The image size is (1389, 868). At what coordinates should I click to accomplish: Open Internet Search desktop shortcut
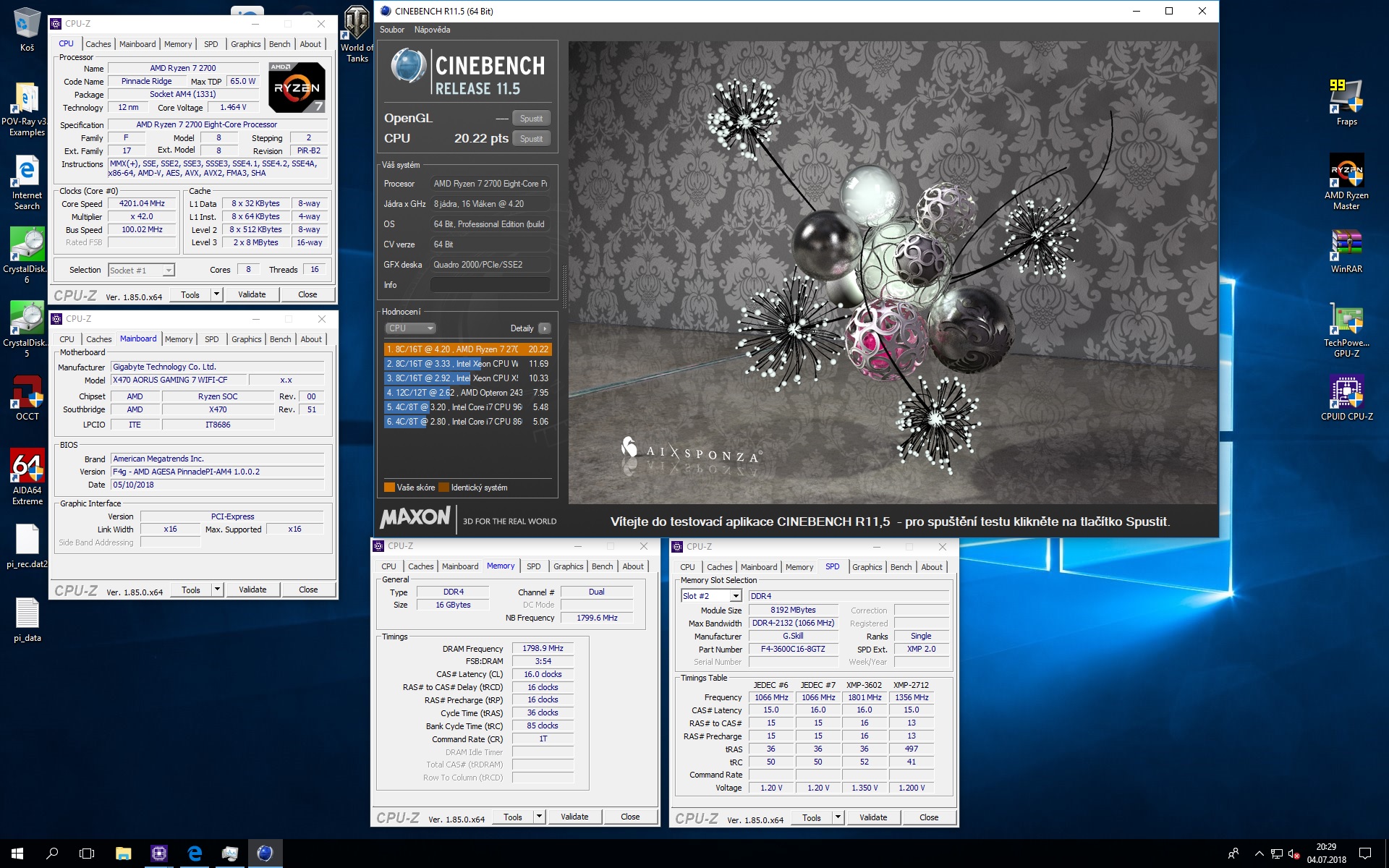27,182
